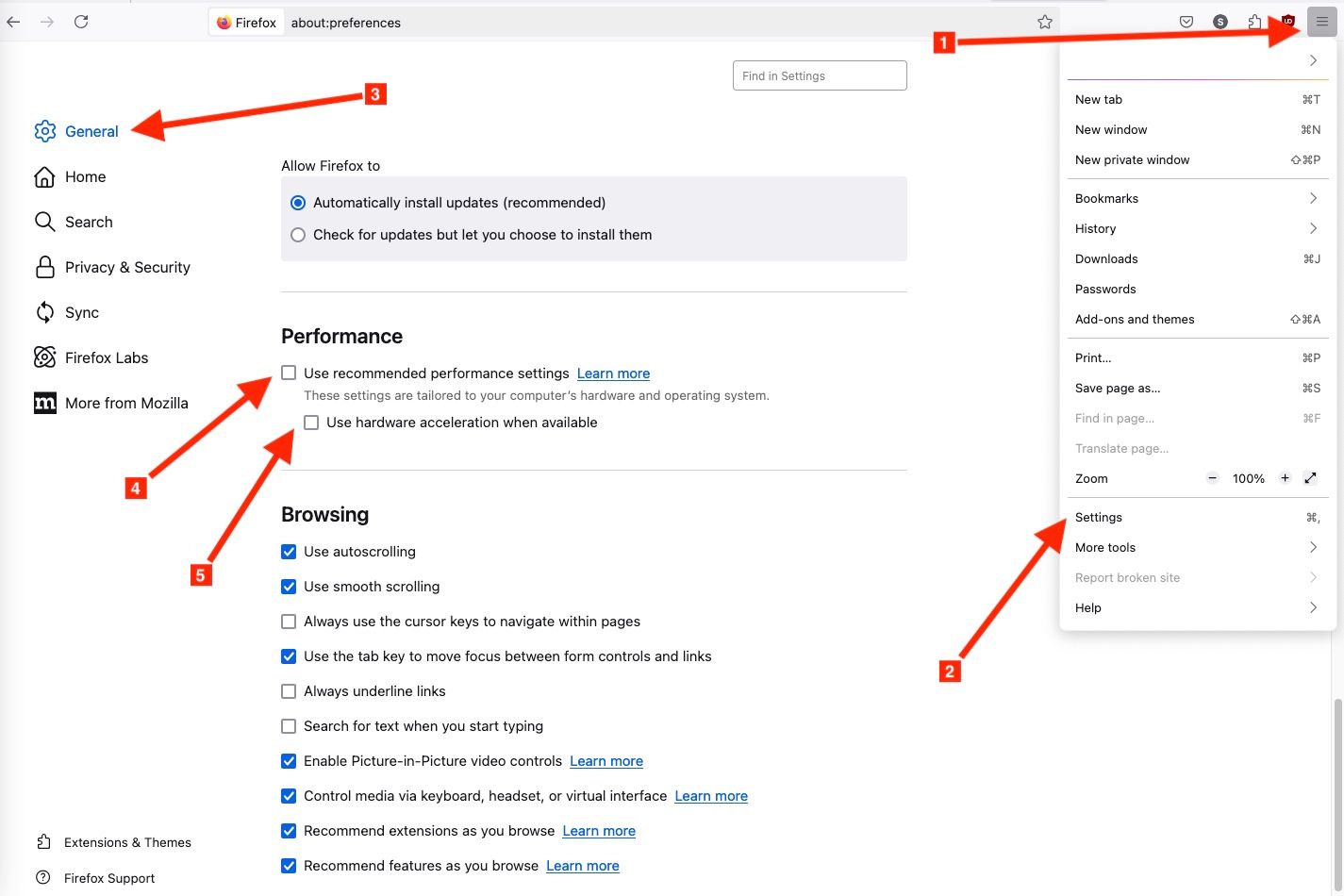Click the Sync refresh icon

(x=44, y=312)
